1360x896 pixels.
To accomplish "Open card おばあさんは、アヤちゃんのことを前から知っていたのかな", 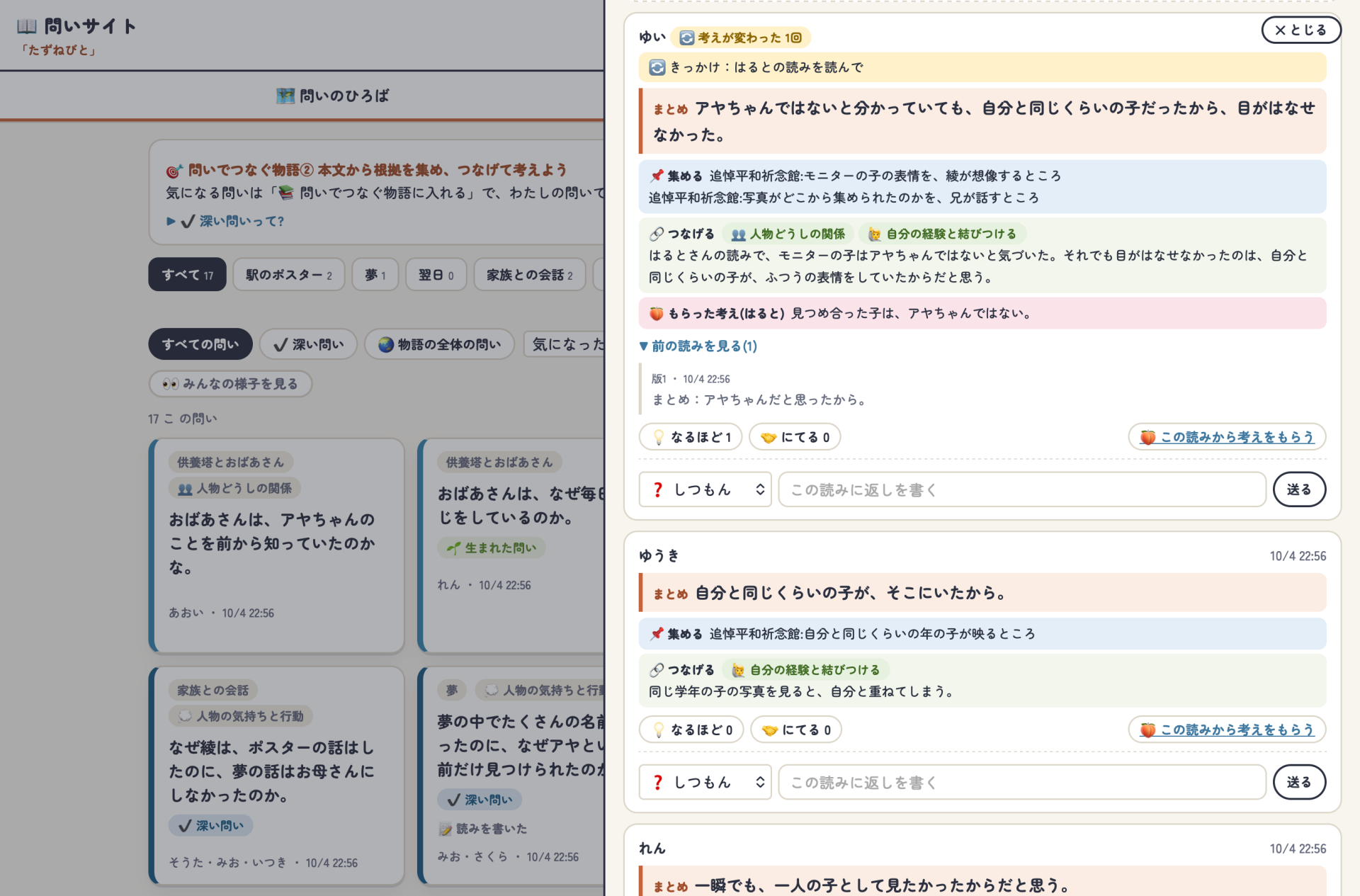I will click(277, 545).
